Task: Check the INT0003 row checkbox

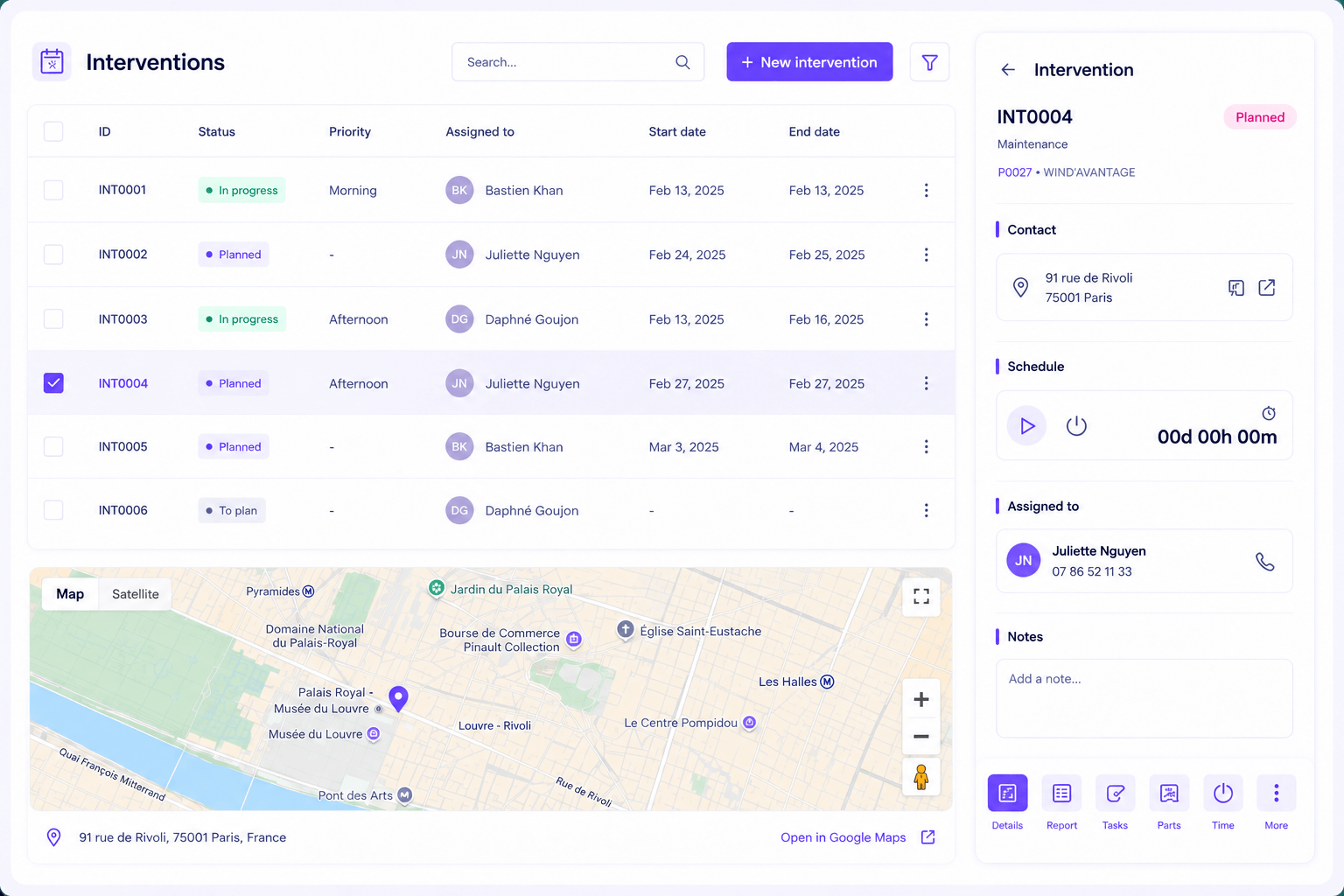Action: pos(53,318)
